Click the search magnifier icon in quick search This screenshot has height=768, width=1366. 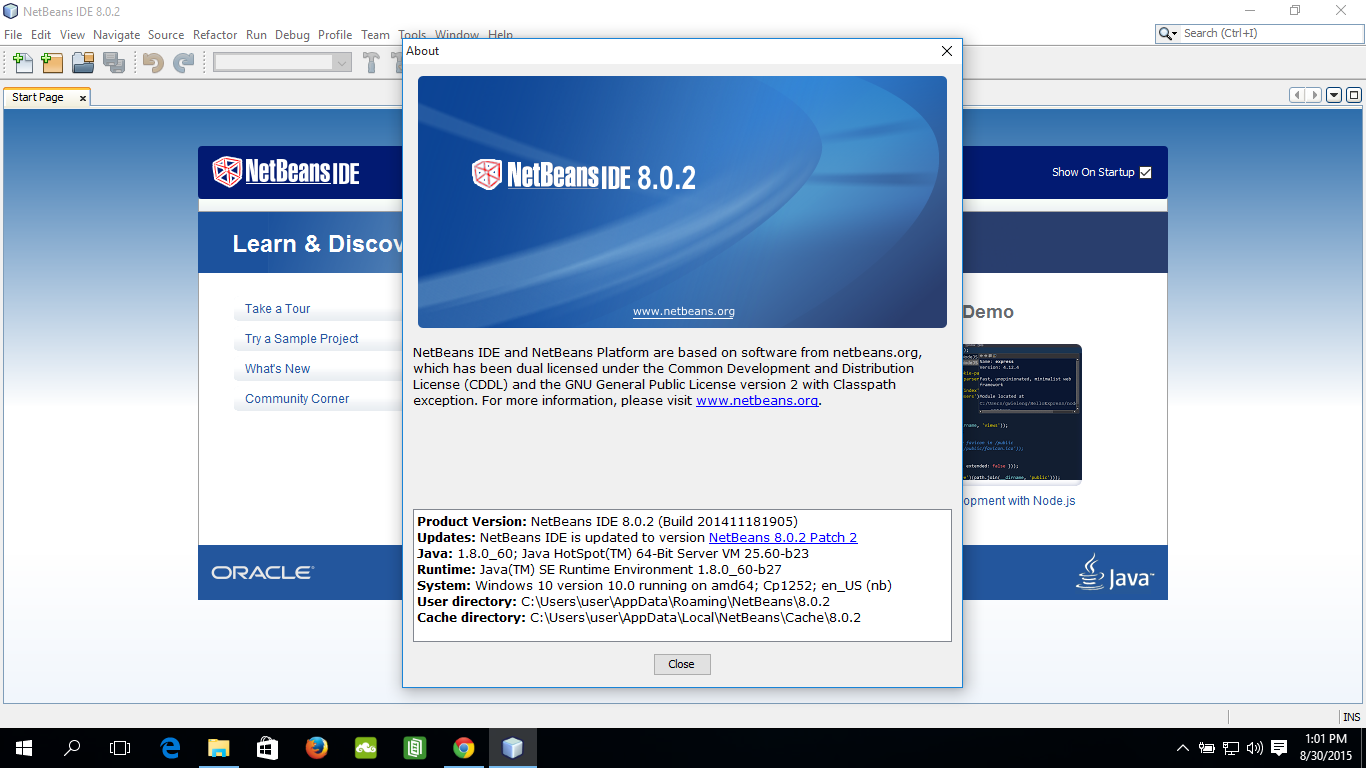coord(1164,34)
